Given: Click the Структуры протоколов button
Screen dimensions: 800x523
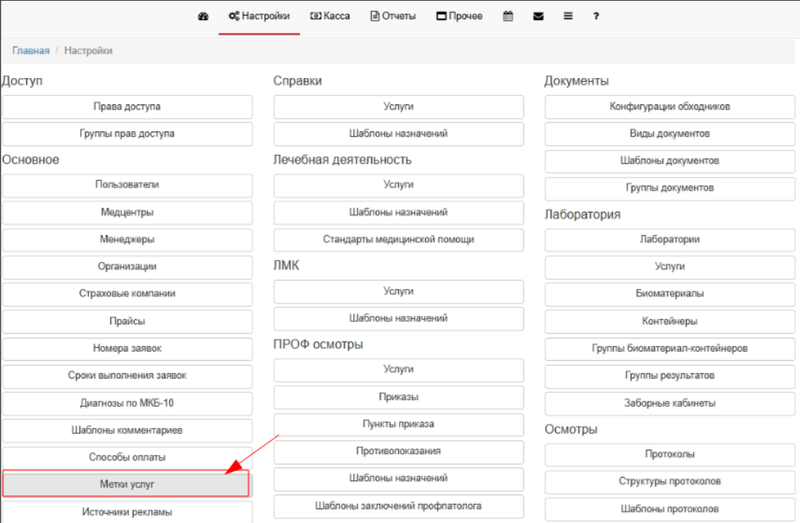Looking at the screenshot, I should pyautogui.click(x=670, y=482).
